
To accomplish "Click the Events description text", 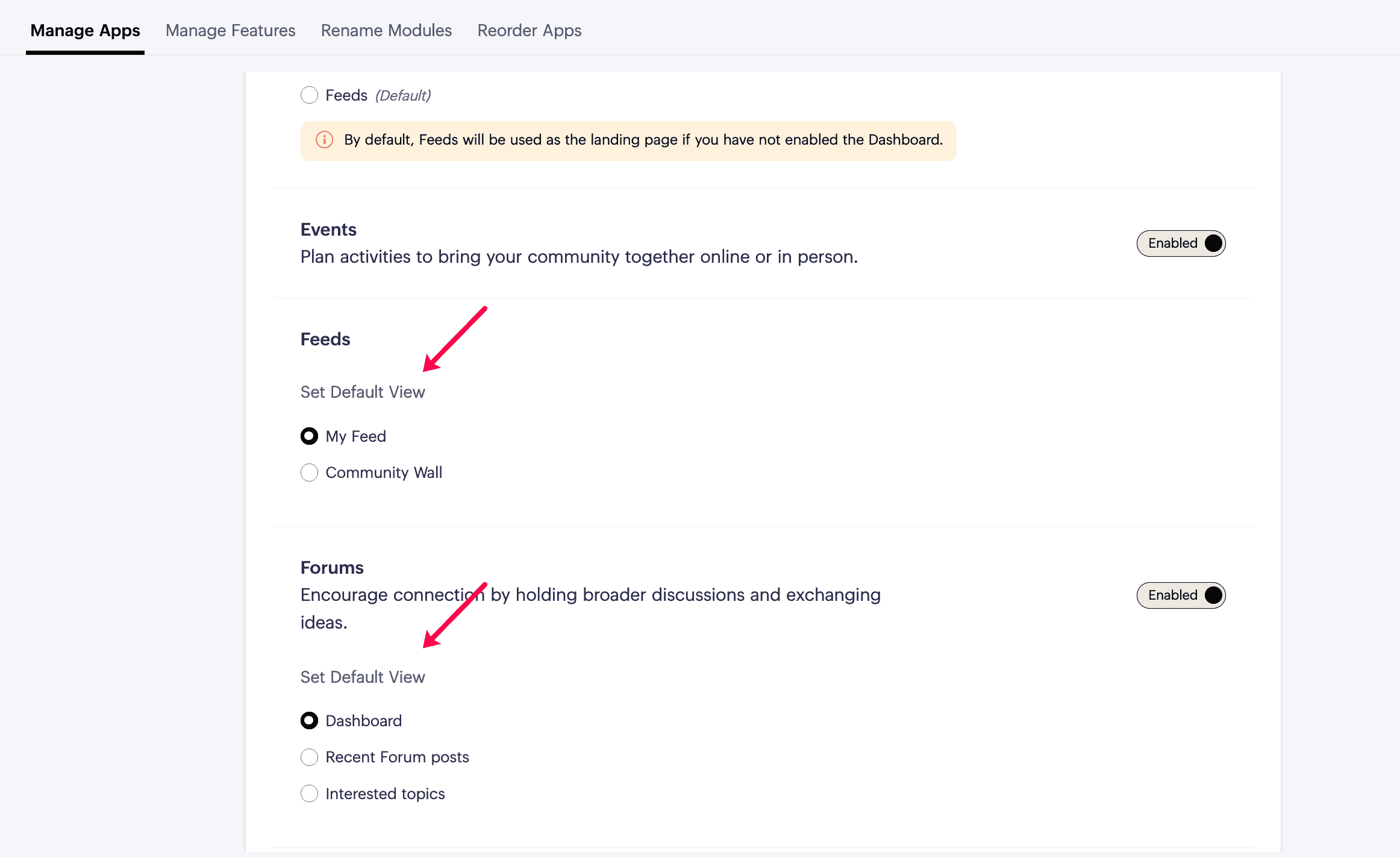I will [x=579, y=257].
